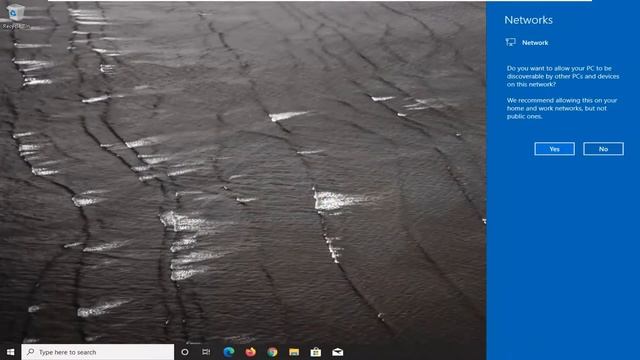
Task: Open Microsoft Store from taskbar
Action: pos(316,352)
